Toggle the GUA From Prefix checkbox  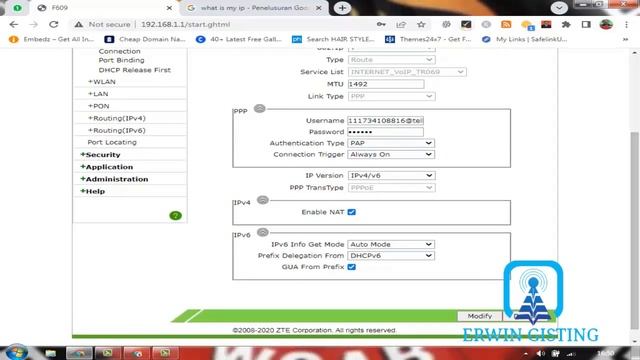(x=351, y=267)
